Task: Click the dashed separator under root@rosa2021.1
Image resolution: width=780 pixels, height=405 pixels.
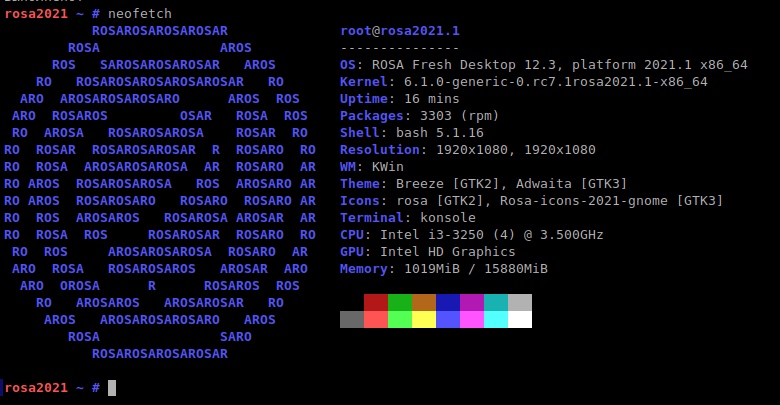Action: click(400, 48)
